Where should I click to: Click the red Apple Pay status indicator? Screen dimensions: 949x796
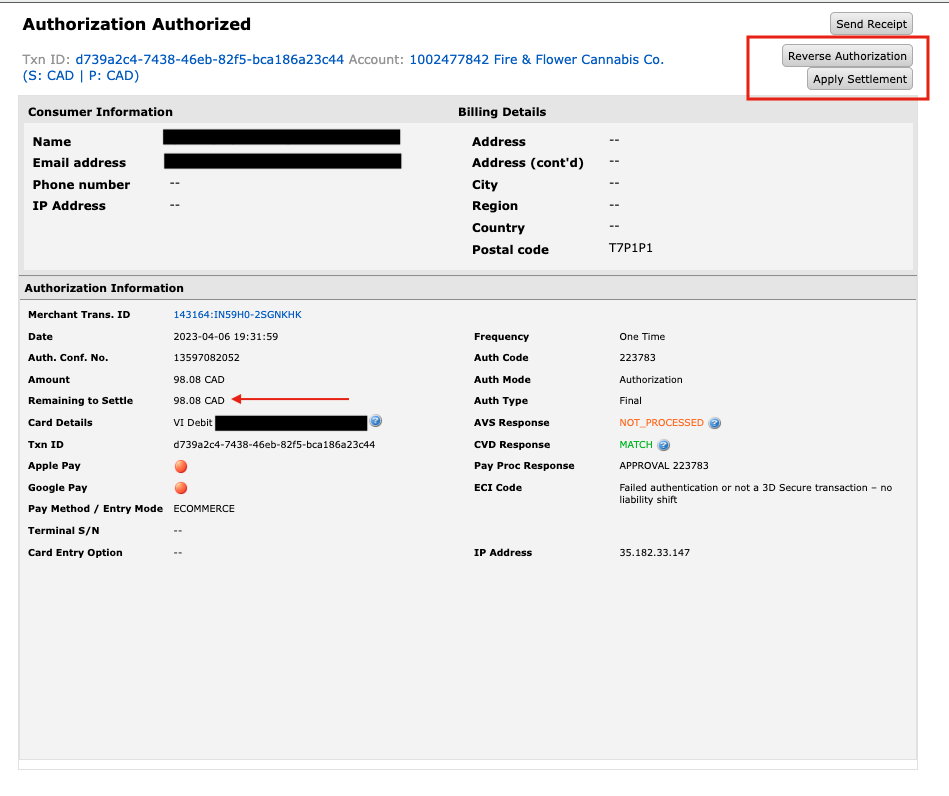pyautogui.click(x=181, y=466)
